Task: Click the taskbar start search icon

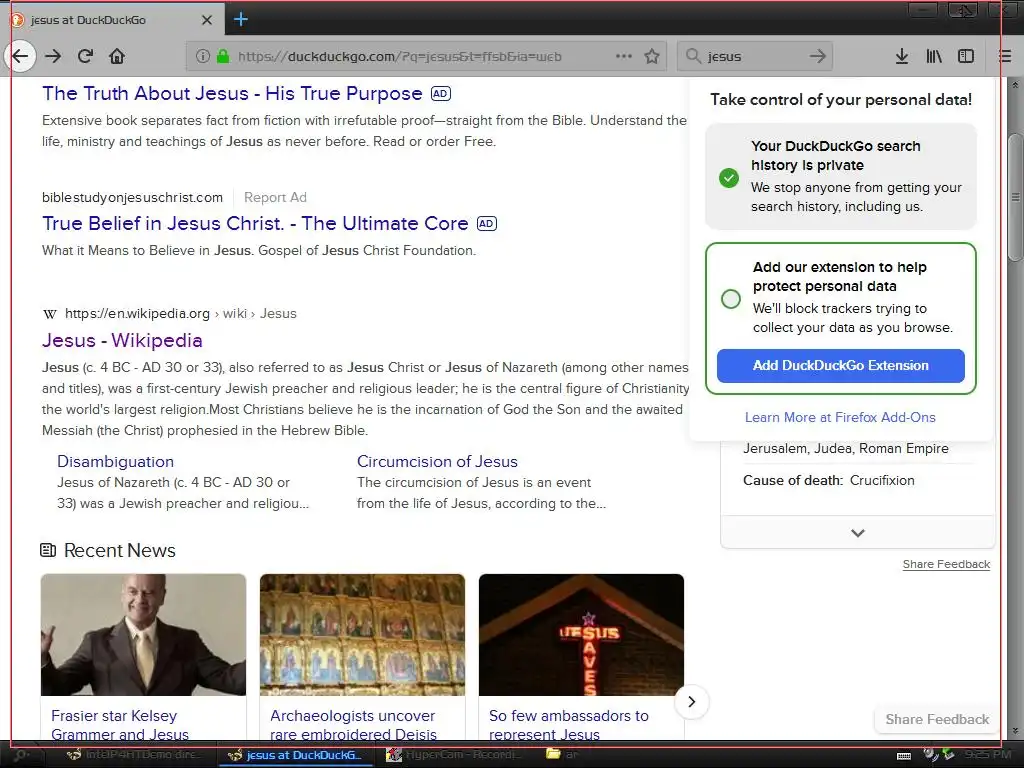Action: (x=22, y=756)
